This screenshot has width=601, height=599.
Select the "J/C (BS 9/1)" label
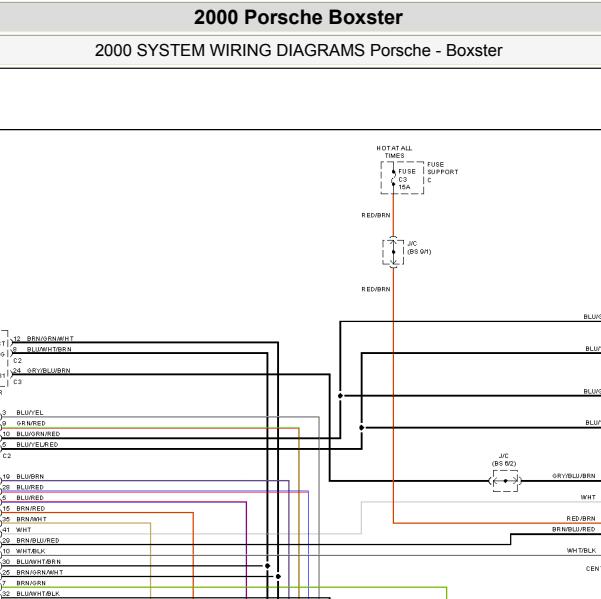[419, 248]
